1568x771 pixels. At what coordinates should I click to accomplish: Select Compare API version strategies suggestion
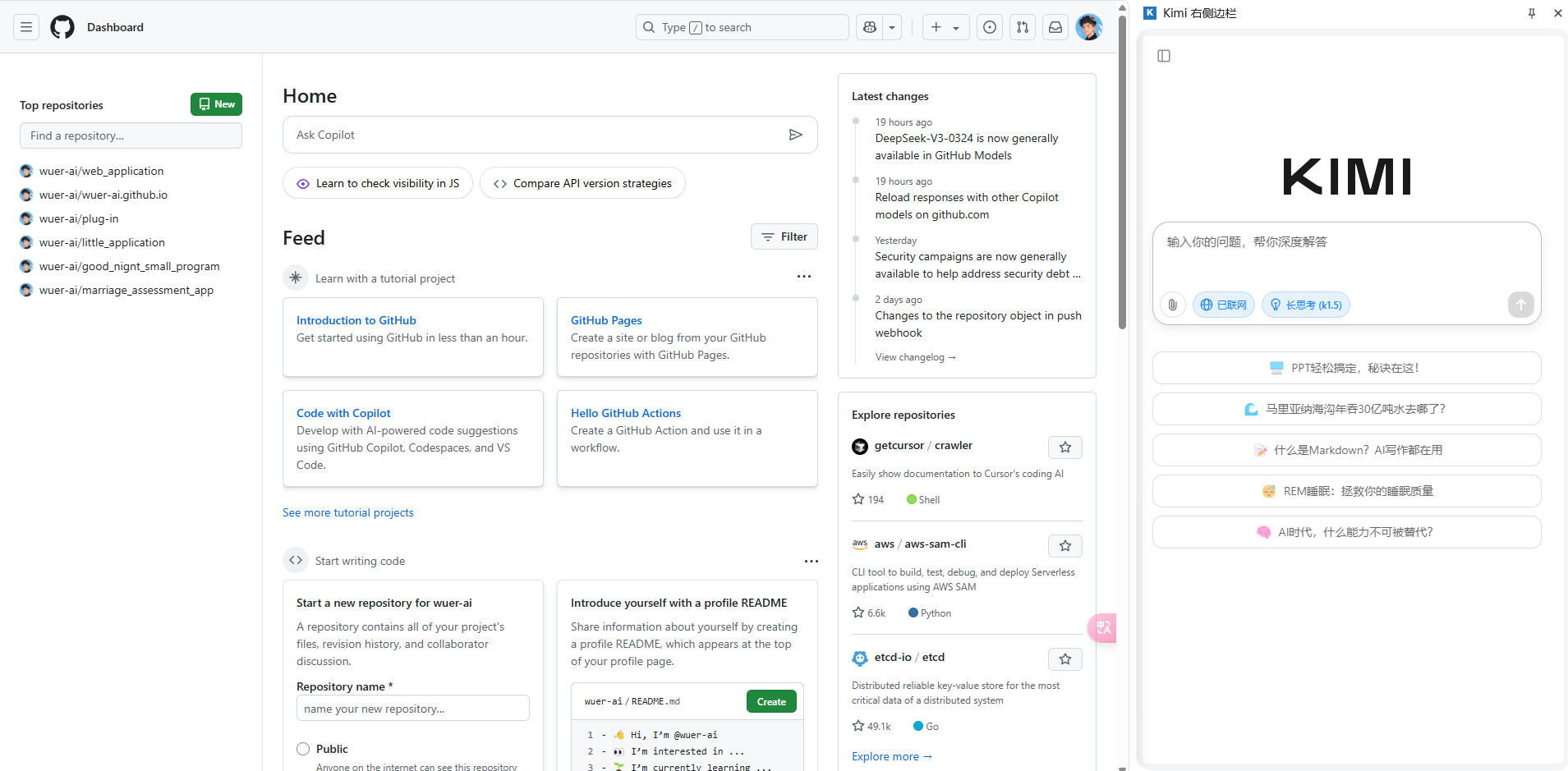pos(582,183)
